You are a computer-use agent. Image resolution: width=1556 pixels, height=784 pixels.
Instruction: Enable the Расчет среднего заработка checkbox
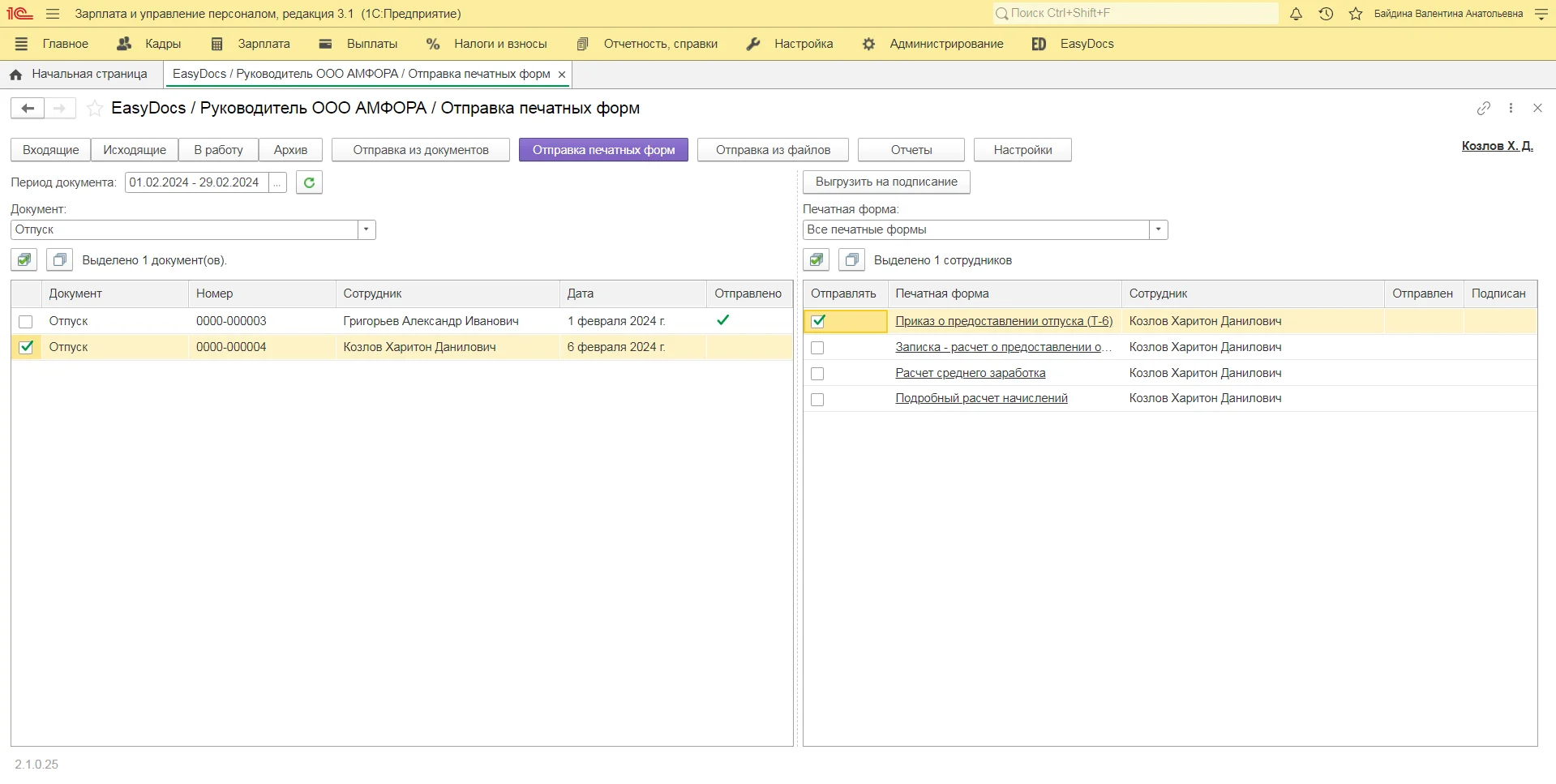pos(817,374)
